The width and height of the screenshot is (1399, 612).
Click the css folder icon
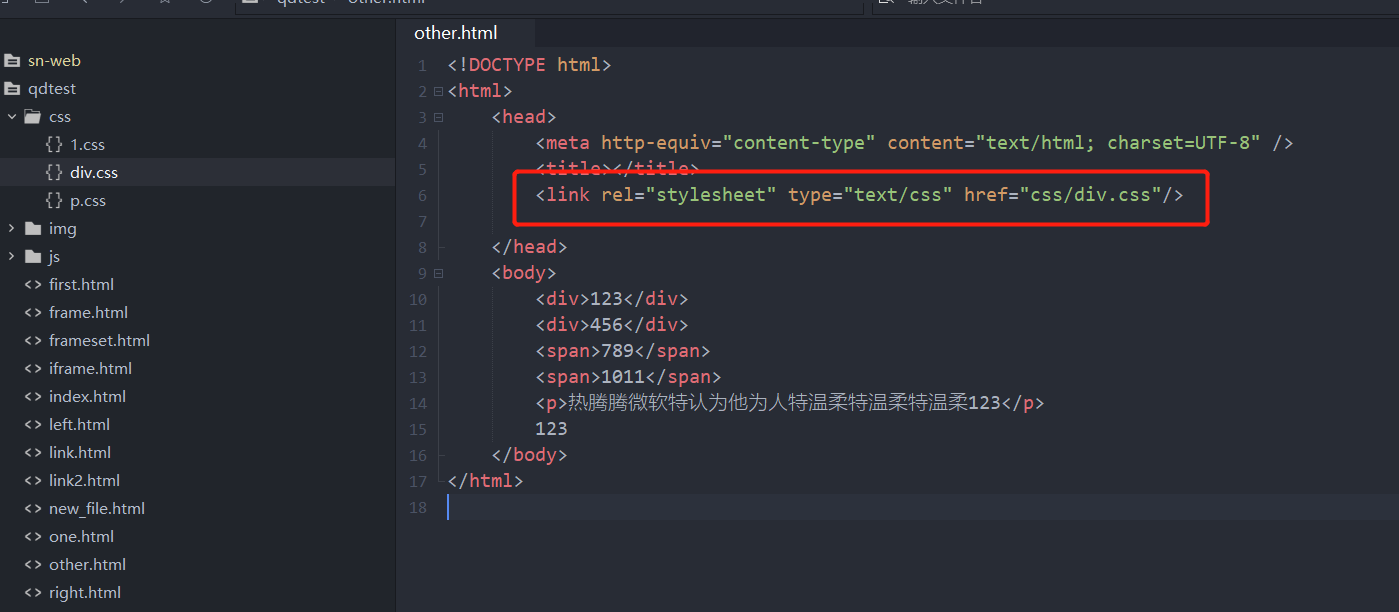tap(33, 116)
